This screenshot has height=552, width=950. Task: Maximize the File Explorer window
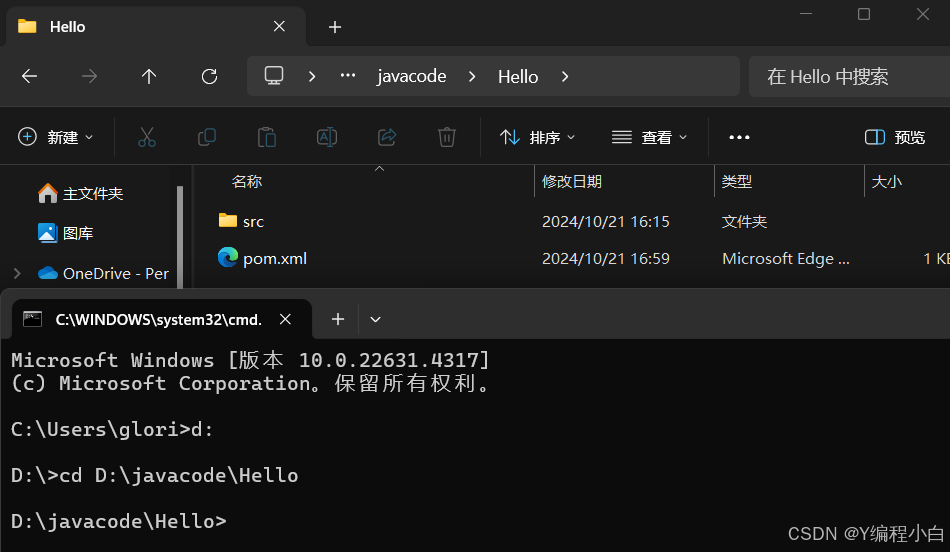864,14
